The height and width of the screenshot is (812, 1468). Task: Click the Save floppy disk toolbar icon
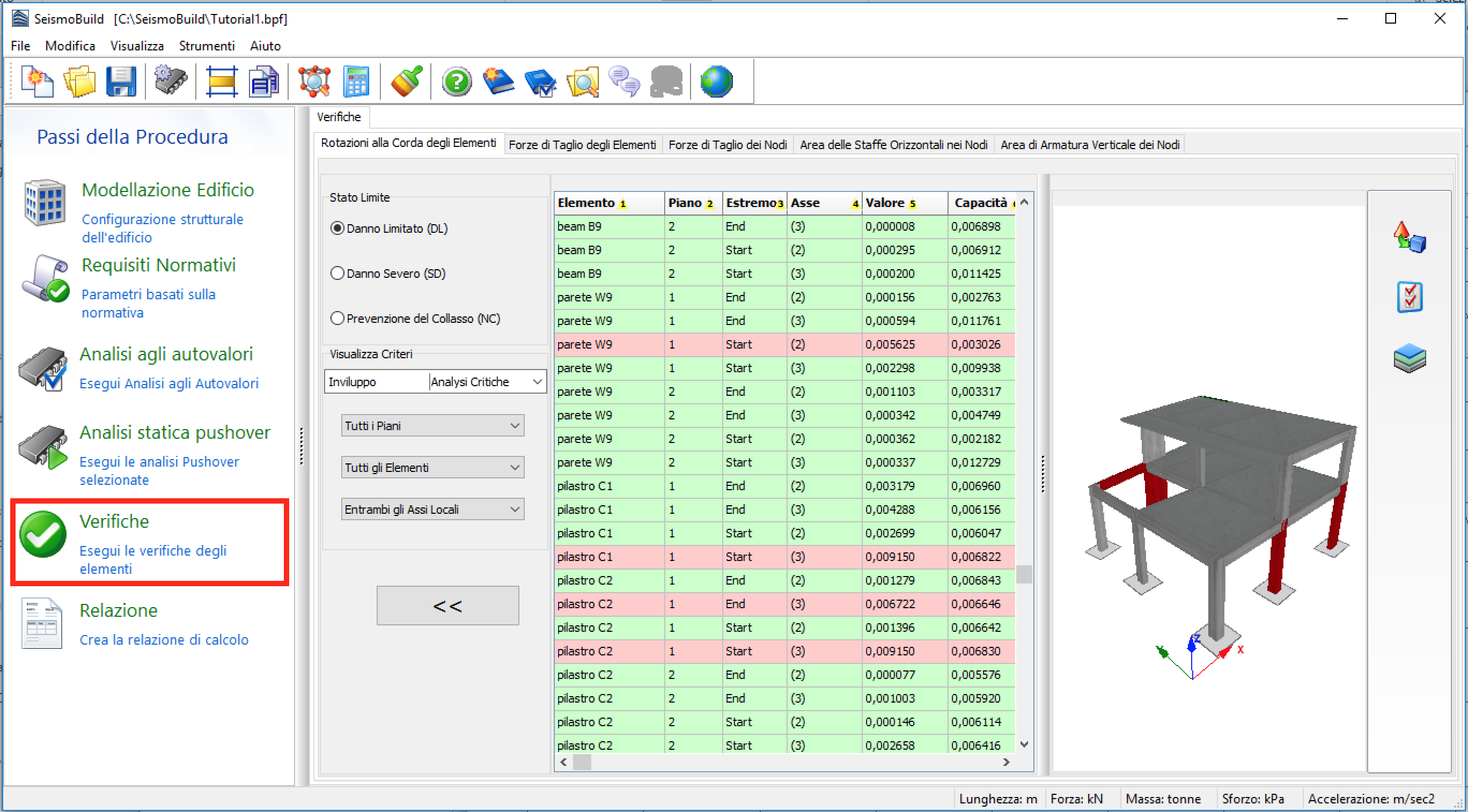(121, 82)
